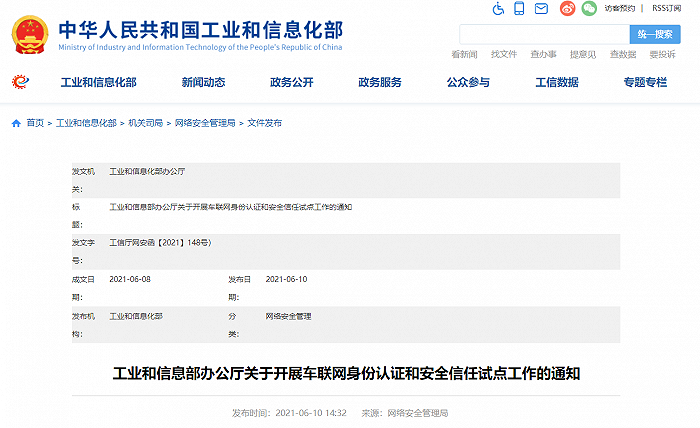Image resolution: width=700 pixels, height=428 pixels.
Task: Navigate to 网络安全管理局 in breadcrumb
Action: point(205,123)
